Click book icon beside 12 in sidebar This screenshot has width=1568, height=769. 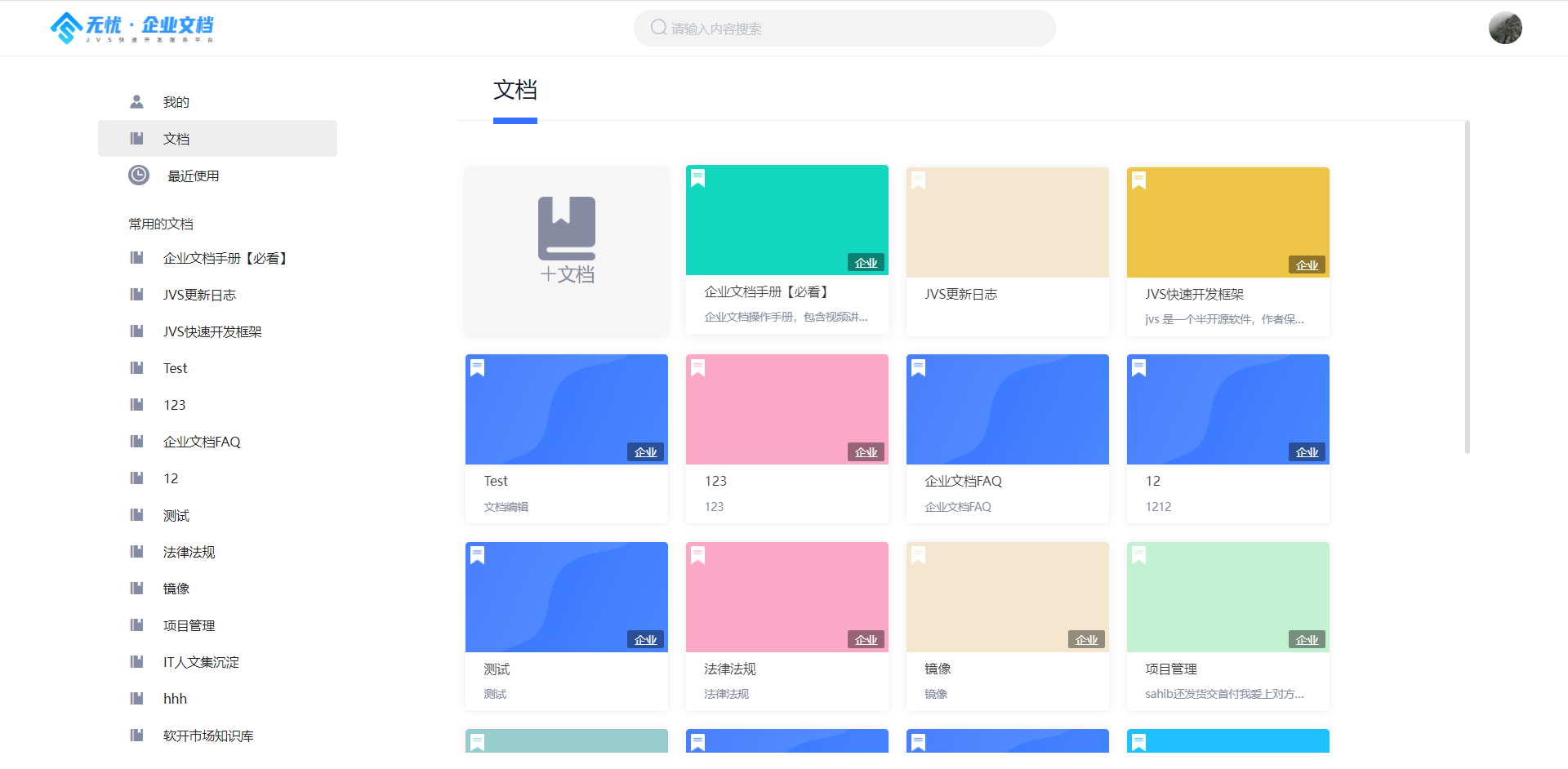[x=136, y=478]
